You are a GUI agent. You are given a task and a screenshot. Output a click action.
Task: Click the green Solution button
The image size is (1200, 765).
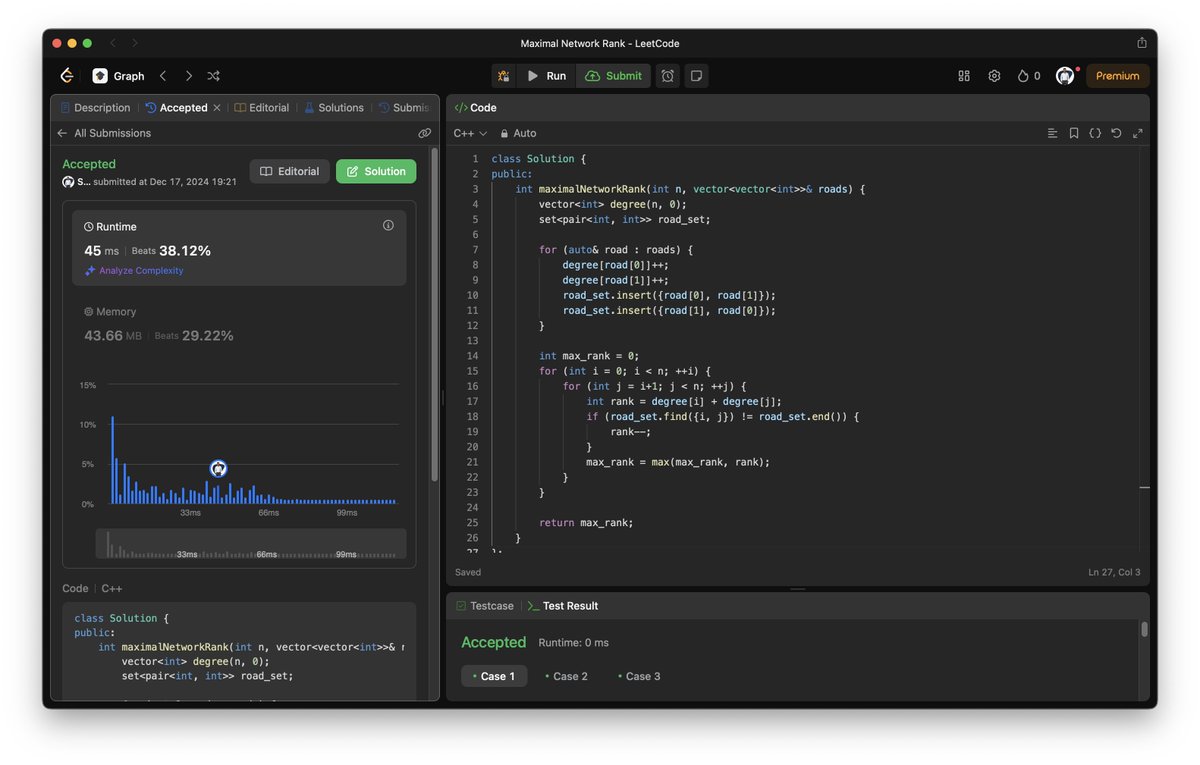point(376,171)
